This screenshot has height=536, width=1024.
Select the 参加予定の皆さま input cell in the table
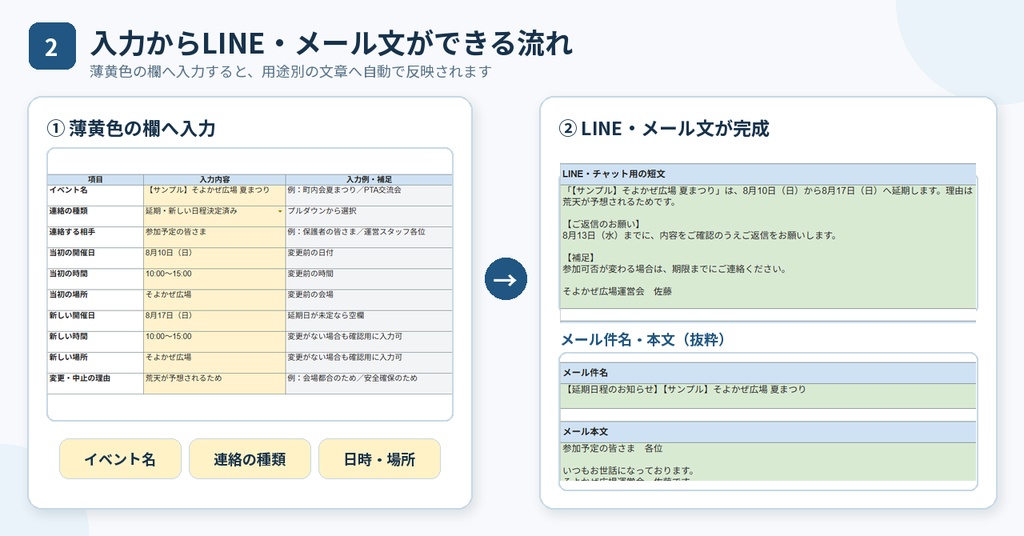pyautogui.click(x=214, y=237)
